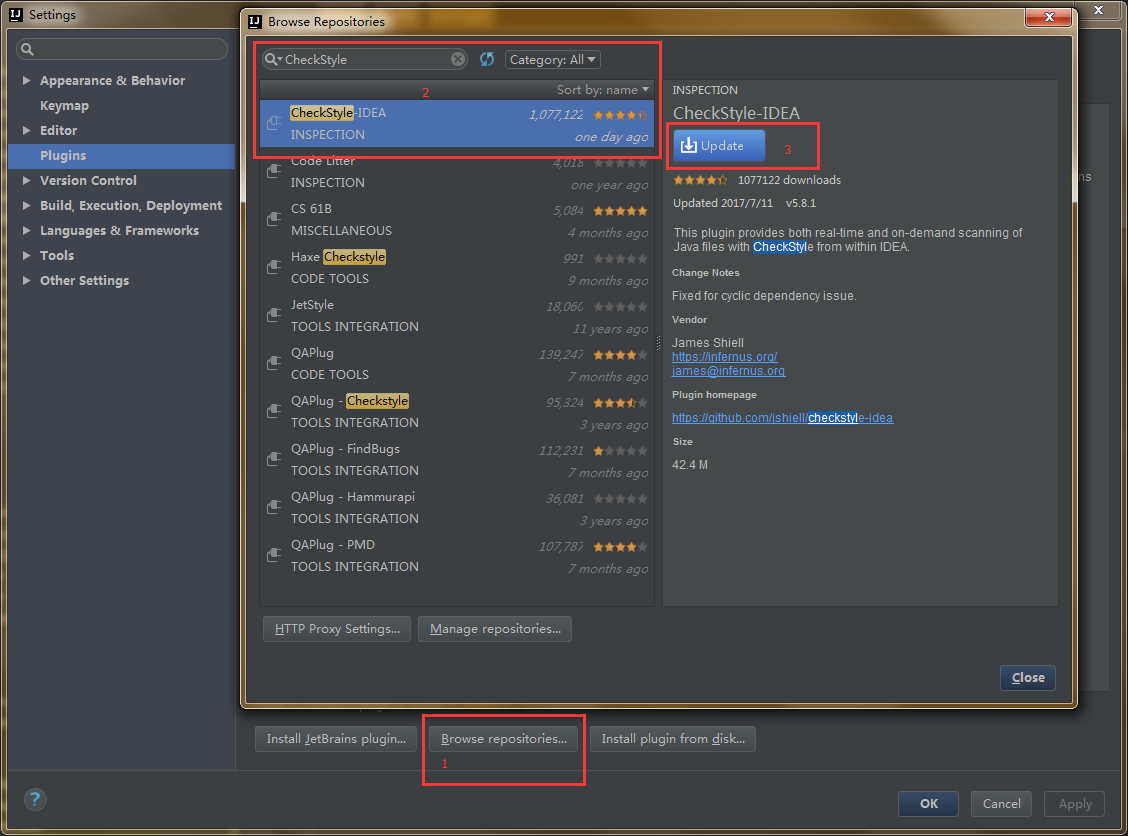This screenshot has width=1128, height=836.
Task: Select the QAPlug - PMD plugin
Action: (457, 555)
